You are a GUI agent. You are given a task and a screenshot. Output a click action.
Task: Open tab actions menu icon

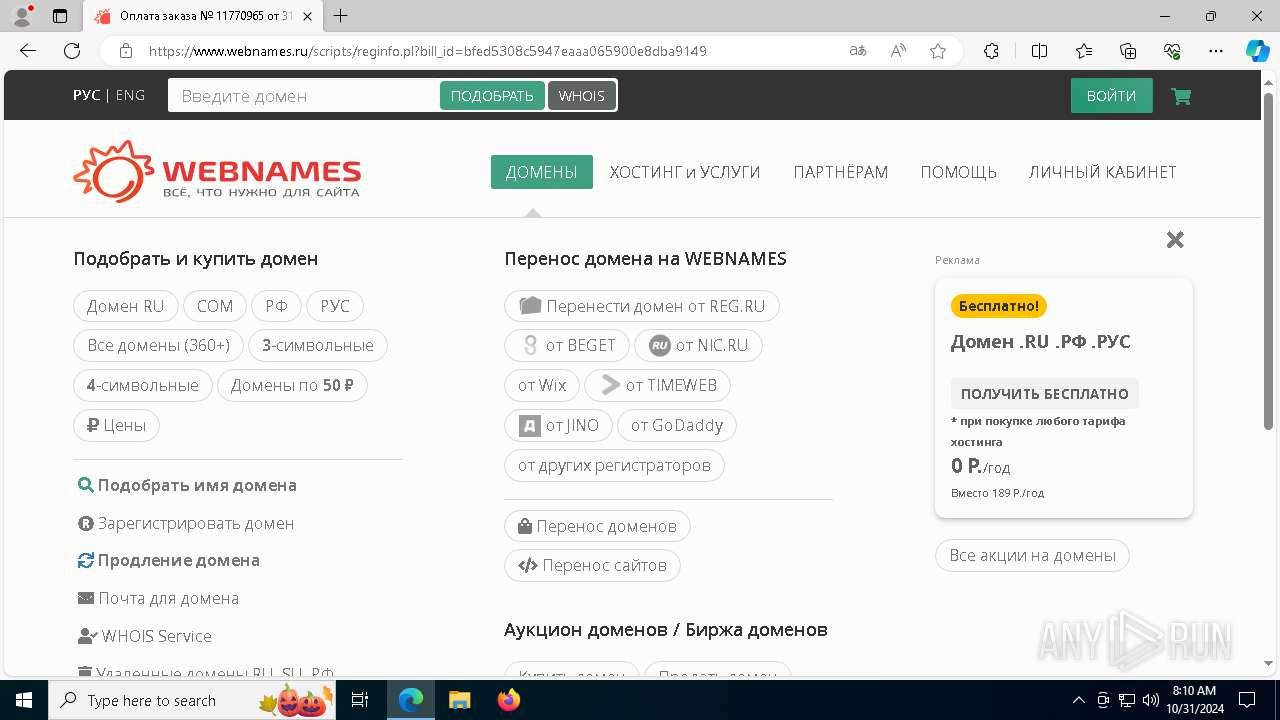coord(60,16)
